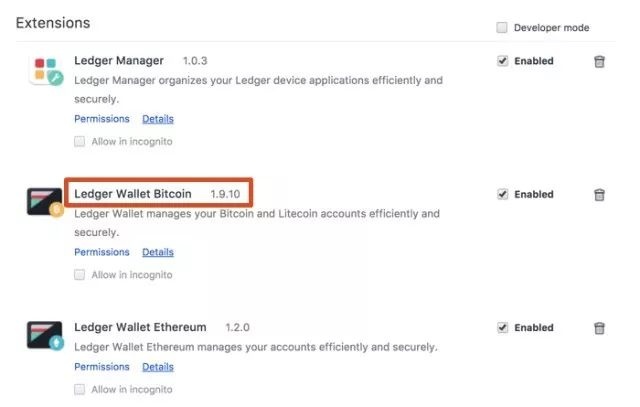
Task: Click the Ledger Manager extension icon
Action: pos(46,70)
